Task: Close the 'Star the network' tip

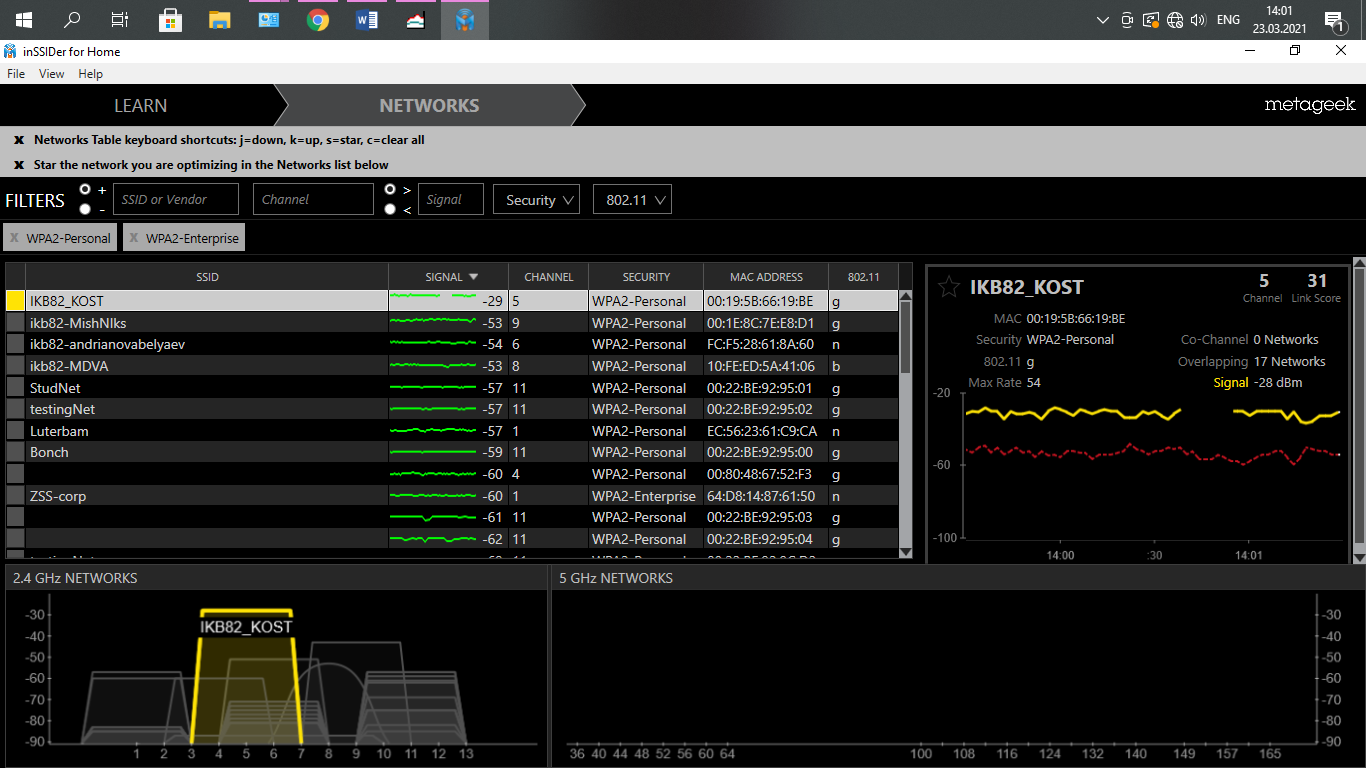Action: (19, 165)
